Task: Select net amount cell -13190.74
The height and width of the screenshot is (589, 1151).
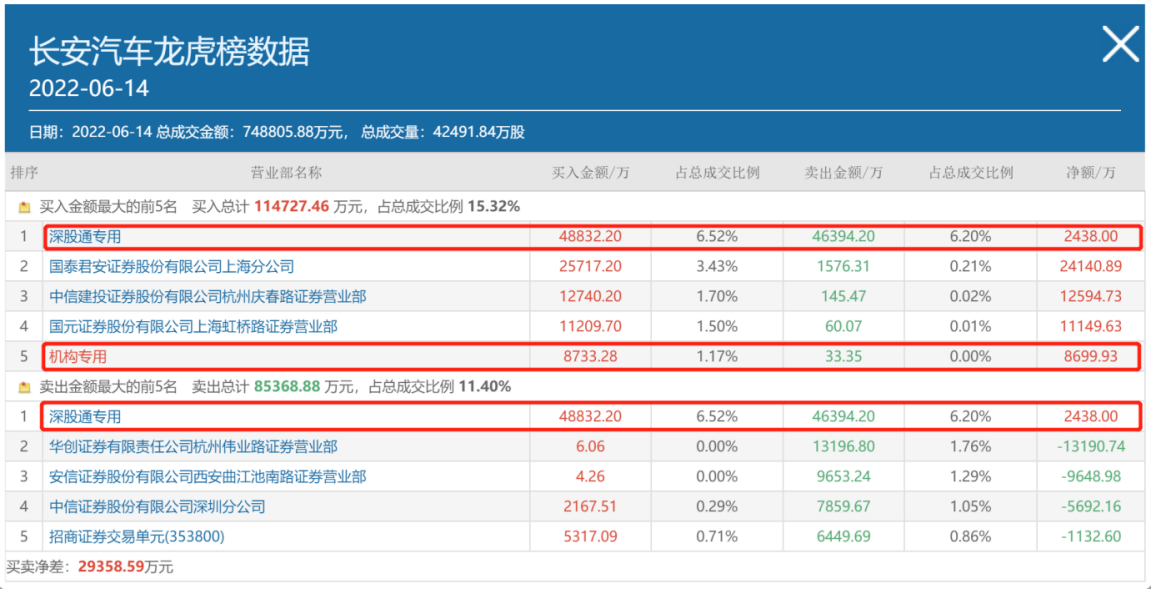Action: pyautogui.click(x=1092, y=447)
